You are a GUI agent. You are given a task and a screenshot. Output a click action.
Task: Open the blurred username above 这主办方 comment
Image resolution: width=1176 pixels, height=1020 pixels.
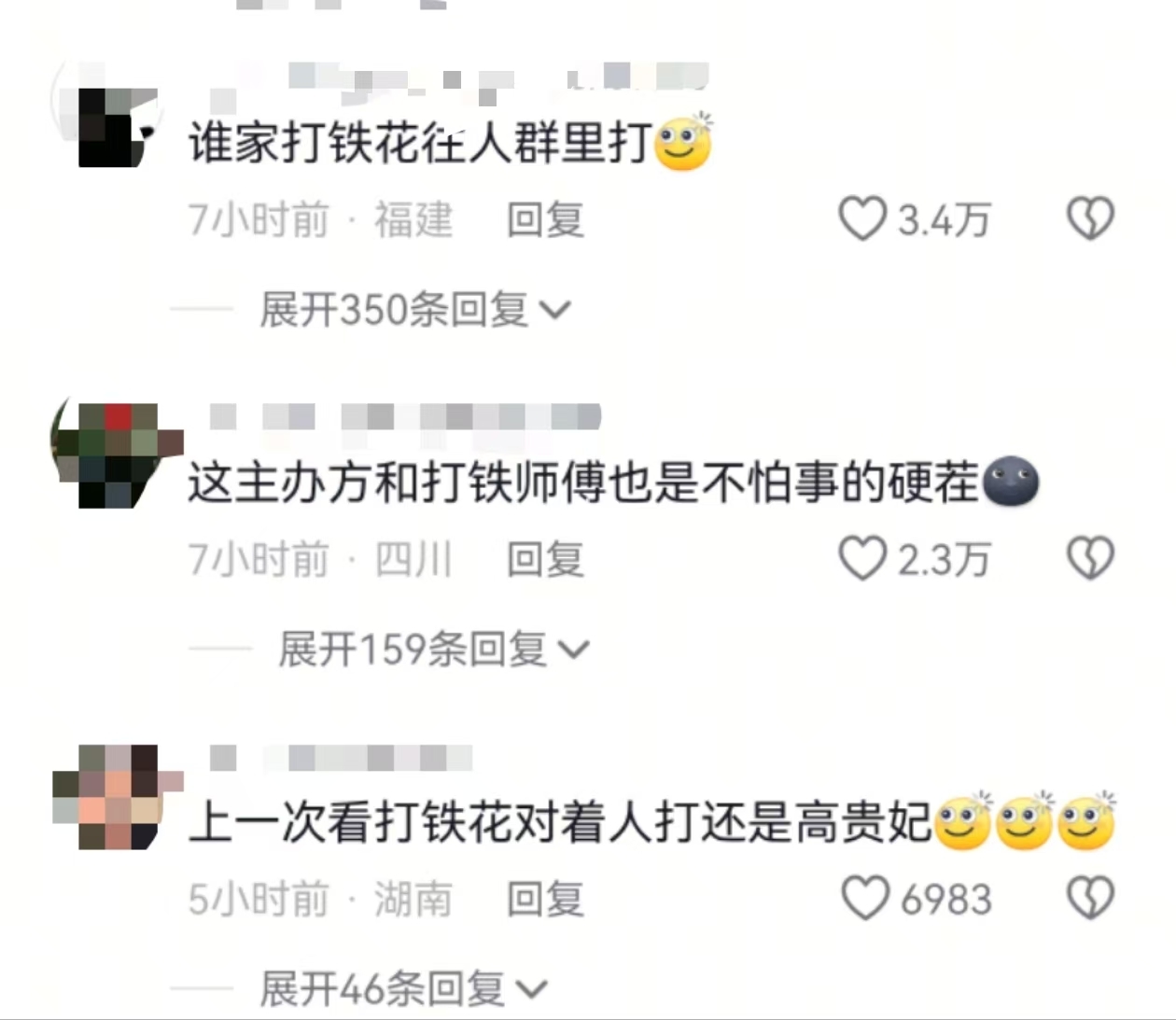click(403, 416)
